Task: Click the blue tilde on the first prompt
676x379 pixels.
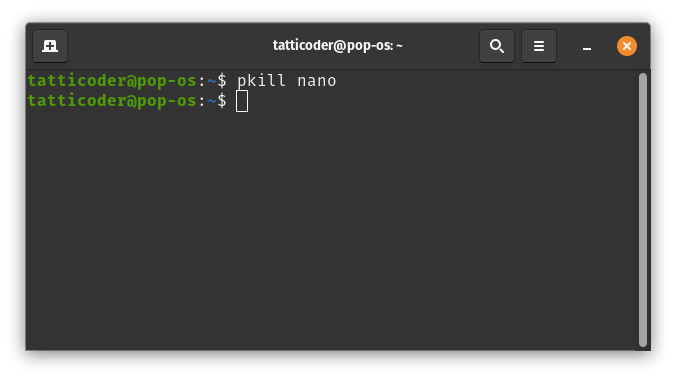Action: (x=212, y=81)
